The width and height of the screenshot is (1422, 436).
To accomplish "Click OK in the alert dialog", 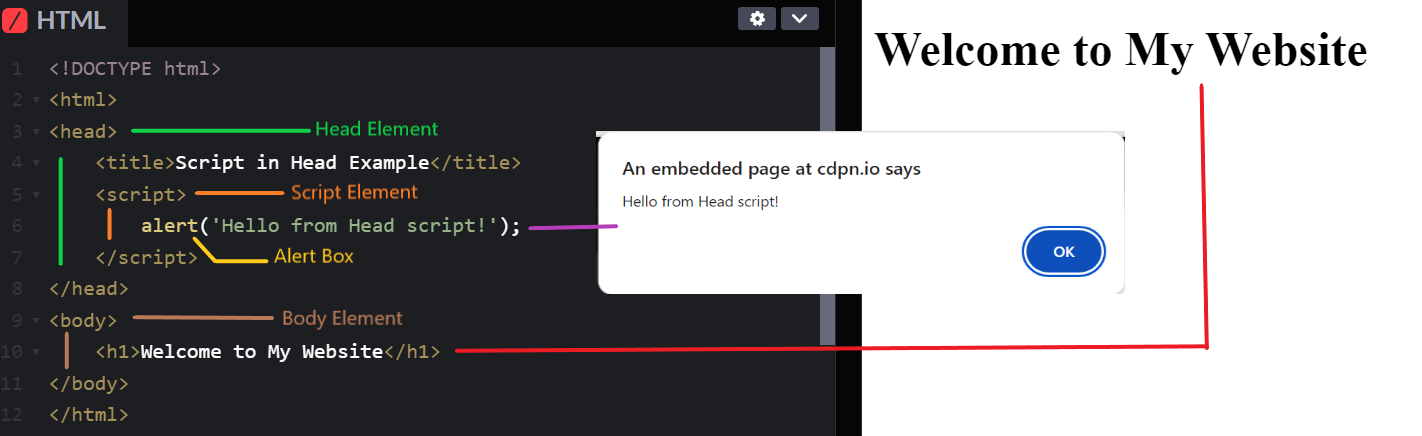I will [x=1063, y=252].
